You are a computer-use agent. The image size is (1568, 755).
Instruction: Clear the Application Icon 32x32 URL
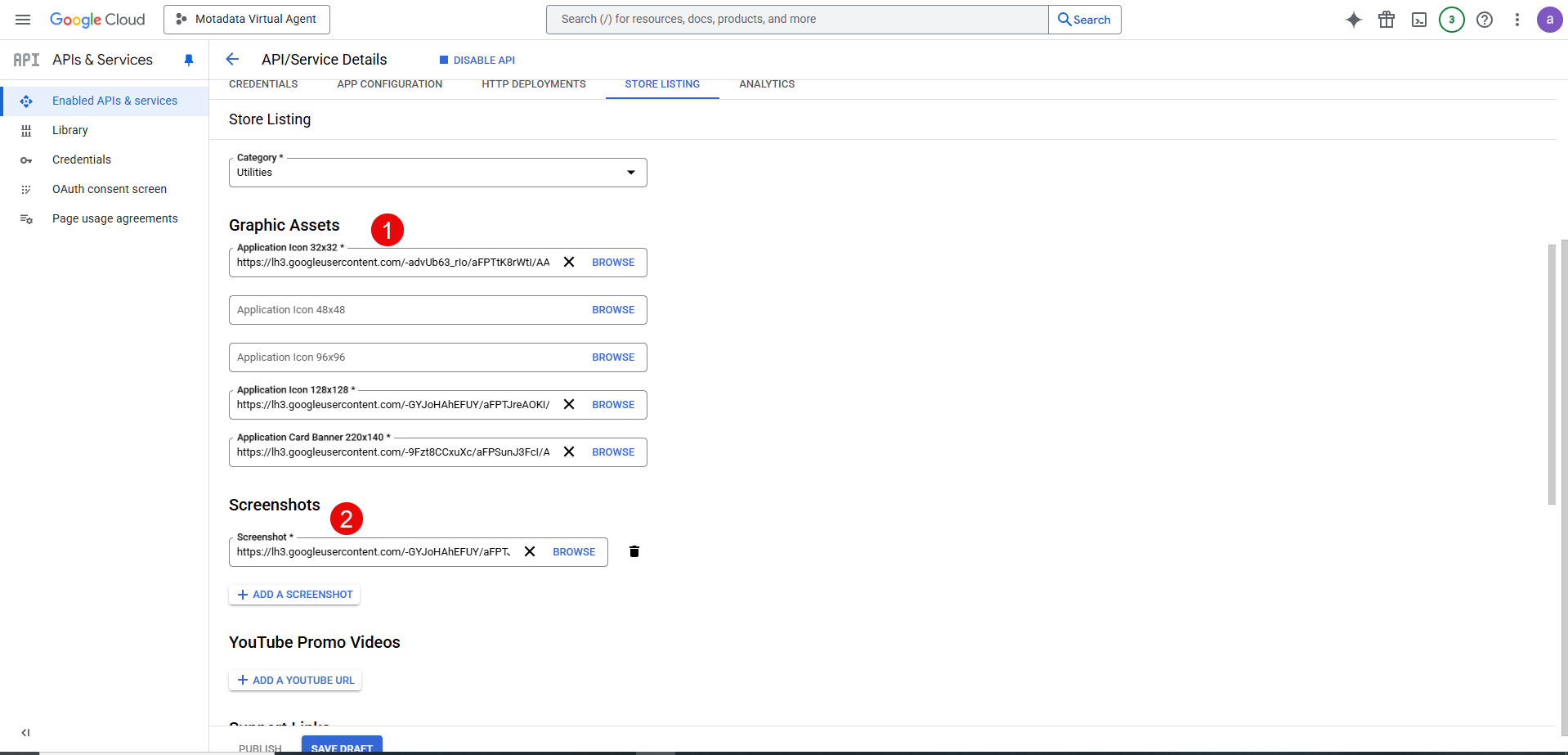pyautogui.click(x=569, y=262)
